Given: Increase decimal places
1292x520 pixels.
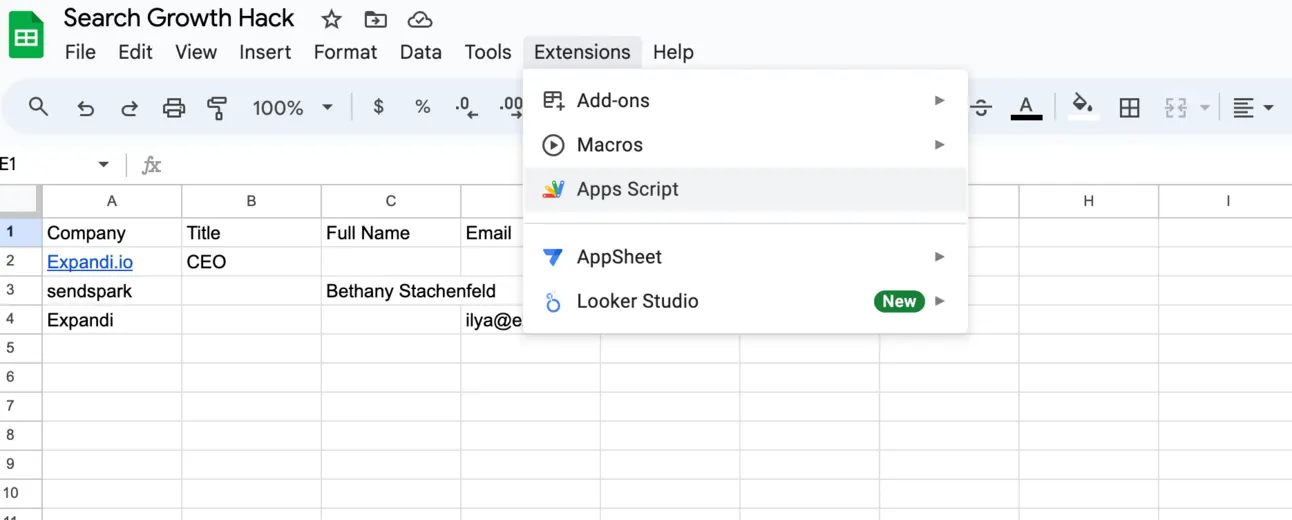Looking at the screenshot, I should pos(510,107).
